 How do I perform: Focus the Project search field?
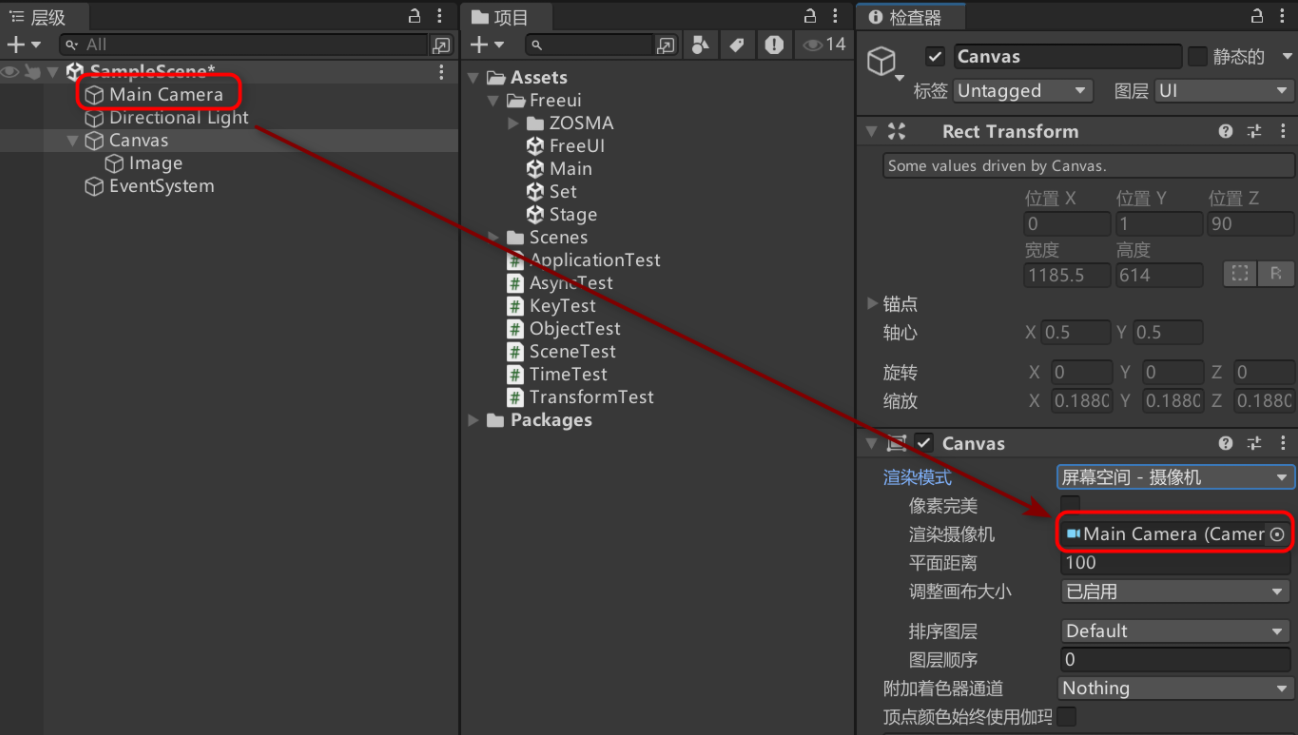pos(588,44)
